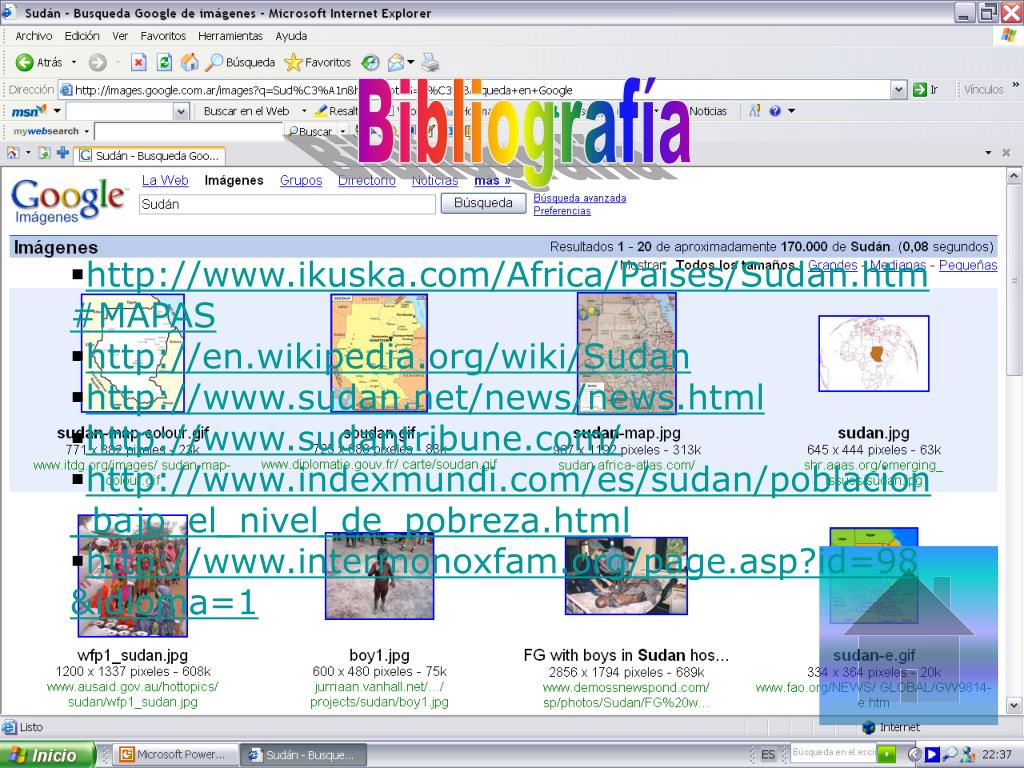1024x768 pixels.
Task: Open the Favoritos star button
Action: [318, 63]
